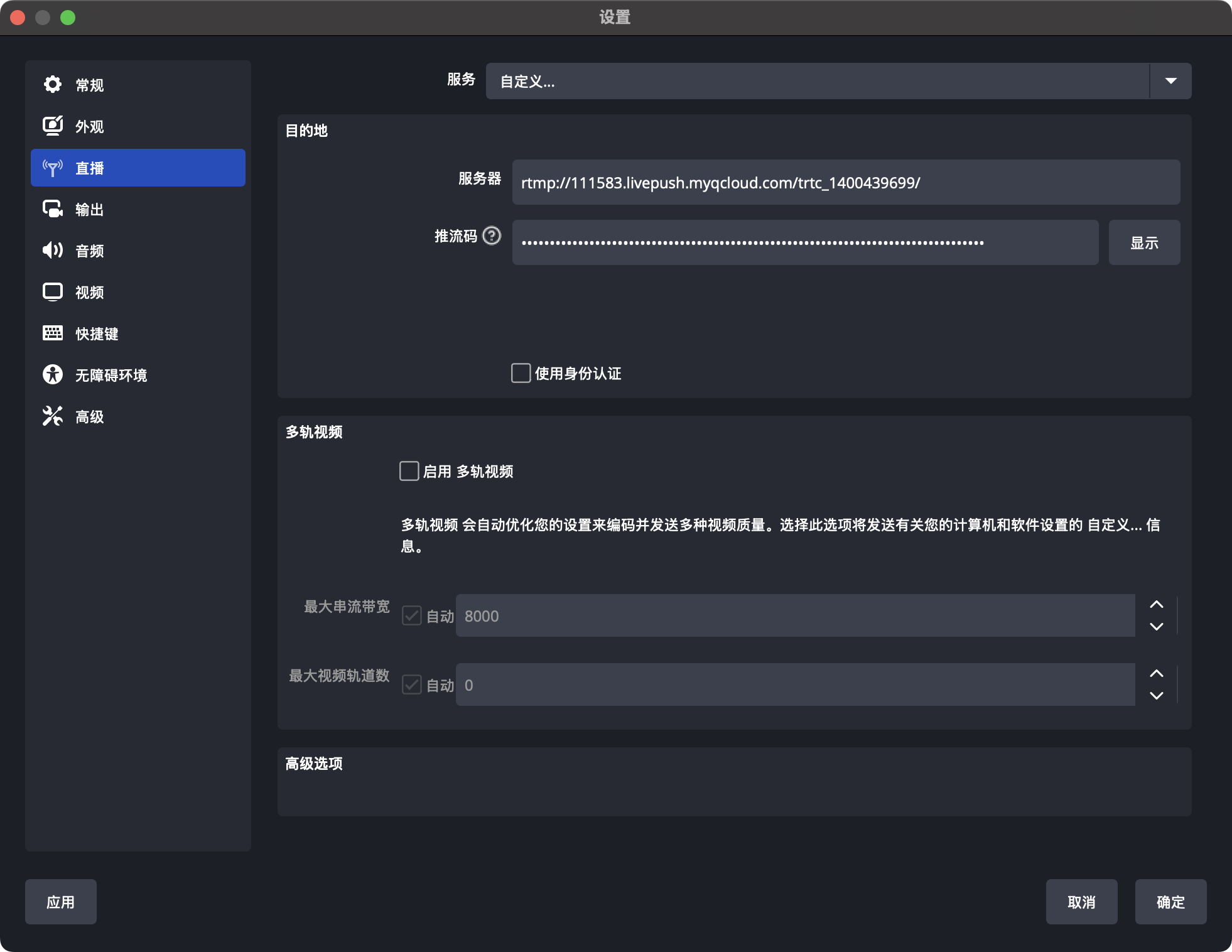Click the 8000 bandwidth value field
This screenshot has height=952, width=1232.
coord(795,615)
